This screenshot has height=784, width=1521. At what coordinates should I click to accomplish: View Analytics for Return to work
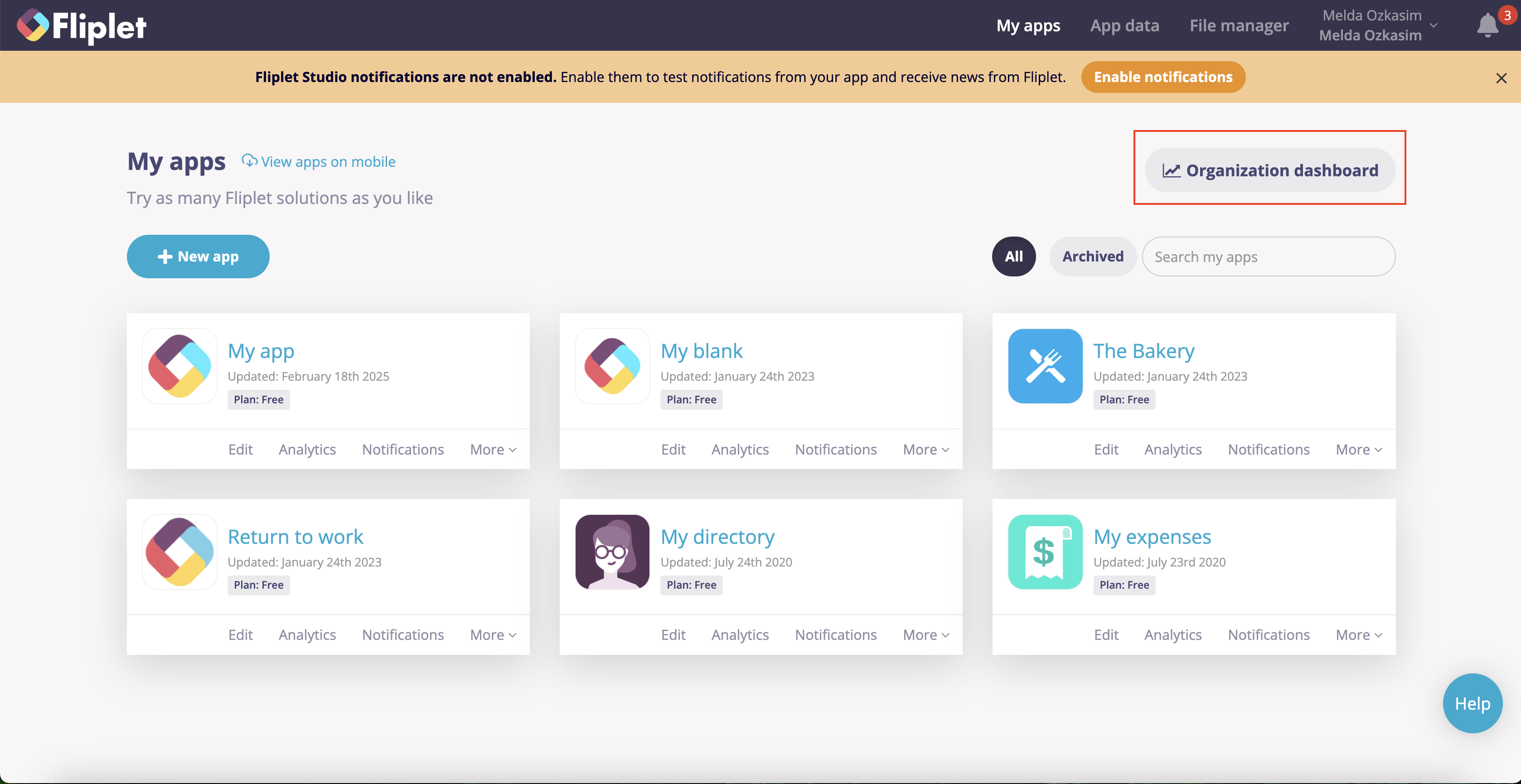pos(307,634)
